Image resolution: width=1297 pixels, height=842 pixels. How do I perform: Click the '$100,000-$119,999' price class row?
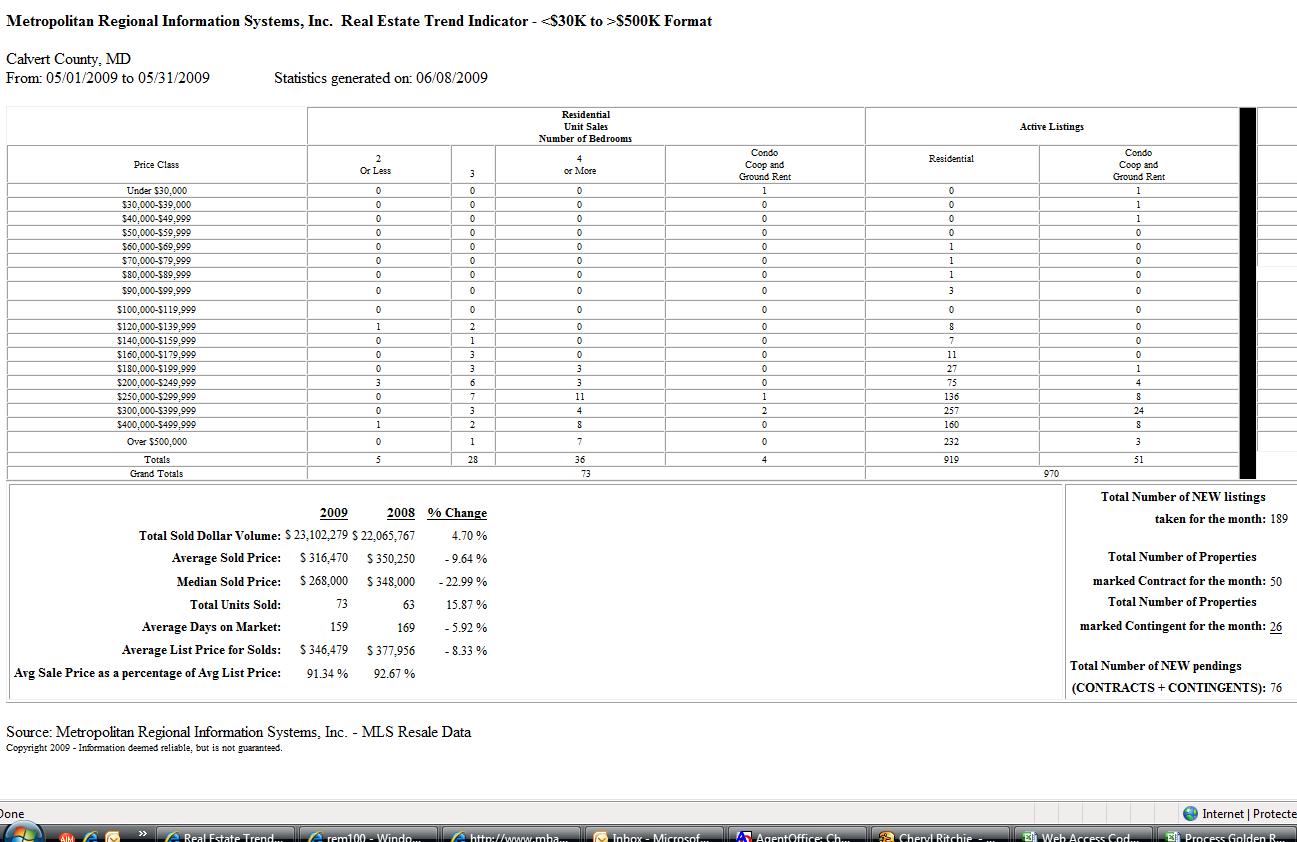pyautogui.click(x=157, y=310)
